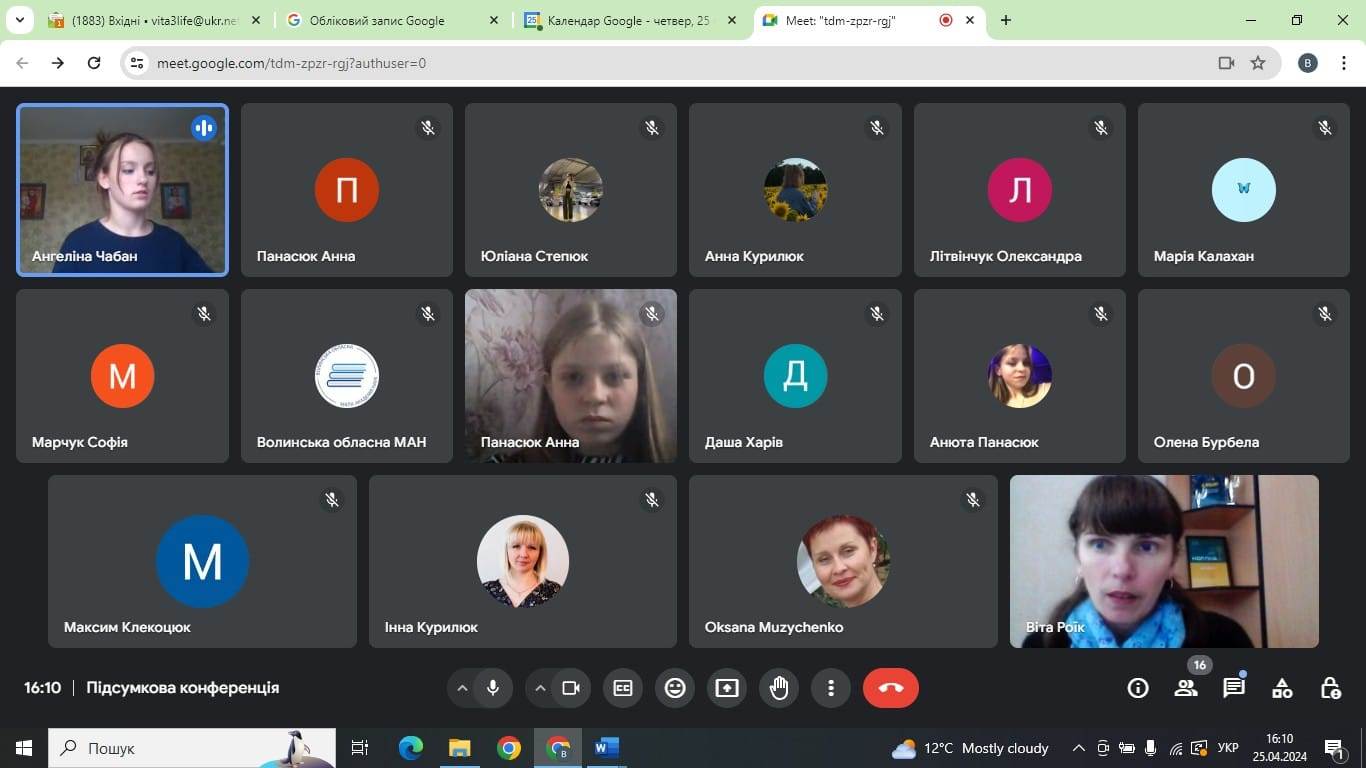This screenshot has height=768, width=1366.
Task: Open the Activities panel icon
Action: pyautogui.click(x=1282, y=688)
